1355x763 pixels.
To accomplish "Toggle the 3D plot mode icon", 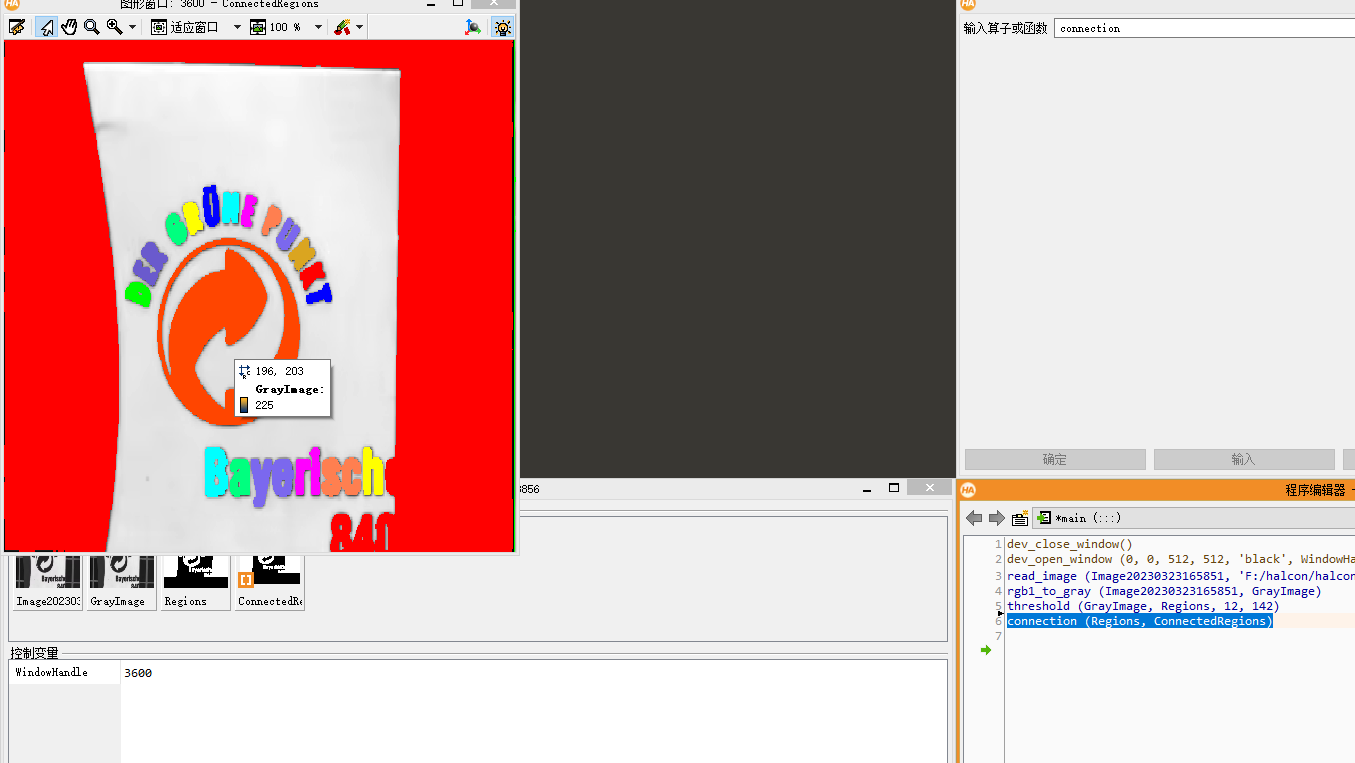I will pos(473,27).
